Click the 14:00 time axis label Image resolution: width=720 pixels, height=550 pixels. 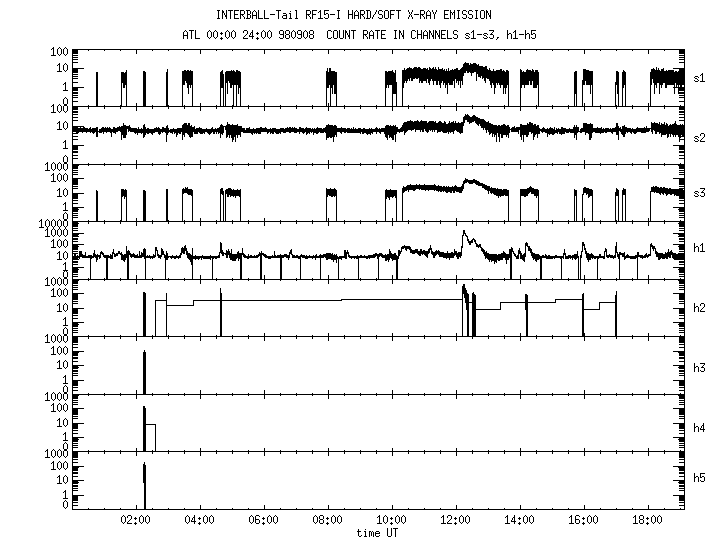(520, 522)
